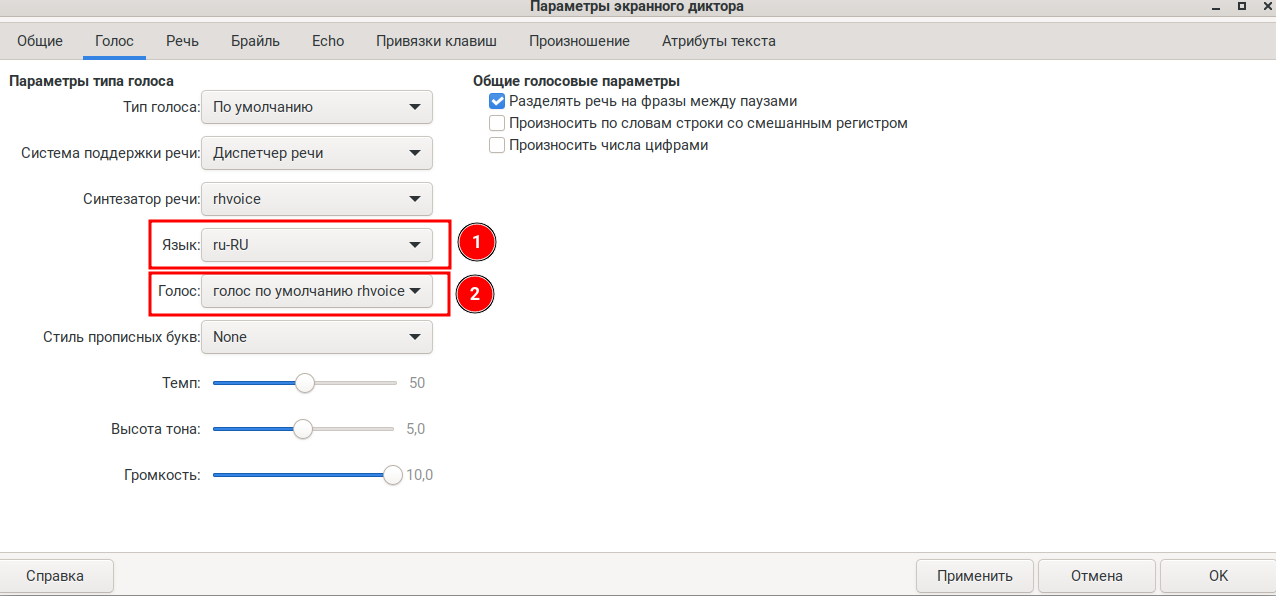The height and width of the screenshot is (596, 1276).
Task: Expand the 'Язык' ru-RU dropdown
Action: pos(316,245)
